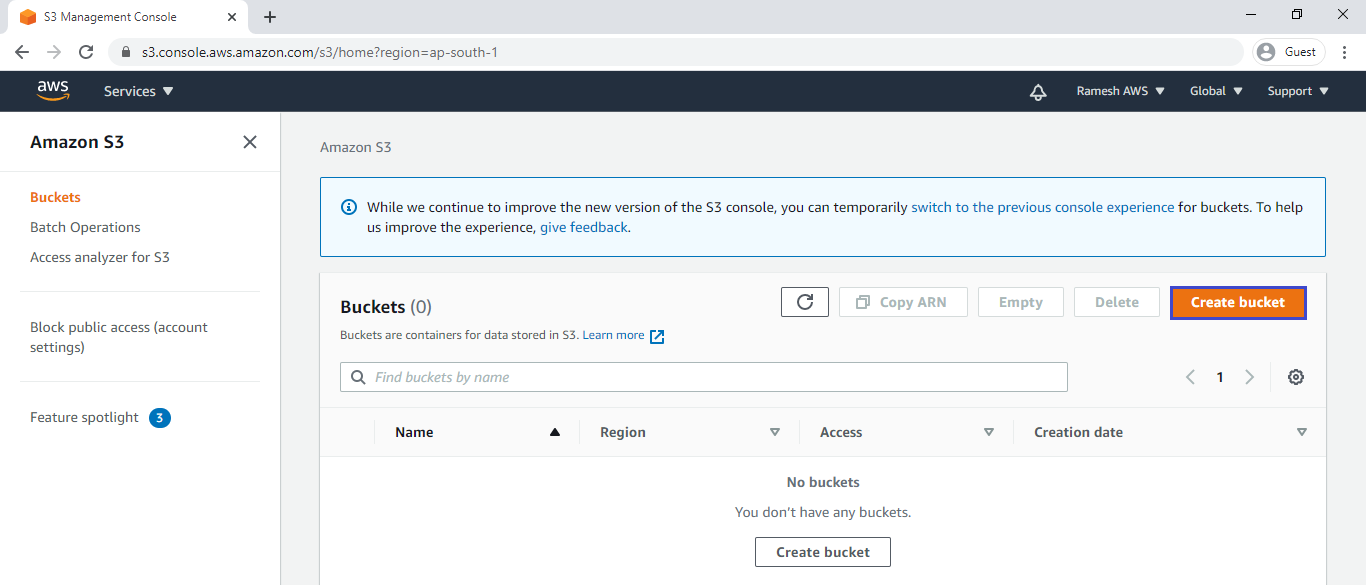
Task: Click Create bucket below No buckets message
Action: [x=823, y=552]
